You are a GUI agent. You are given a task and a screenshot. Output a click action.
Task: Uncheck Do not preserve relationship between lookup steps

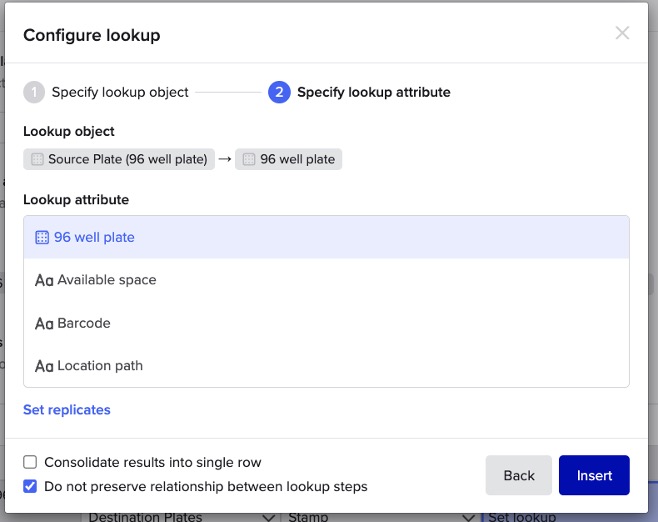pyautogui.click(x=30, y=487)
